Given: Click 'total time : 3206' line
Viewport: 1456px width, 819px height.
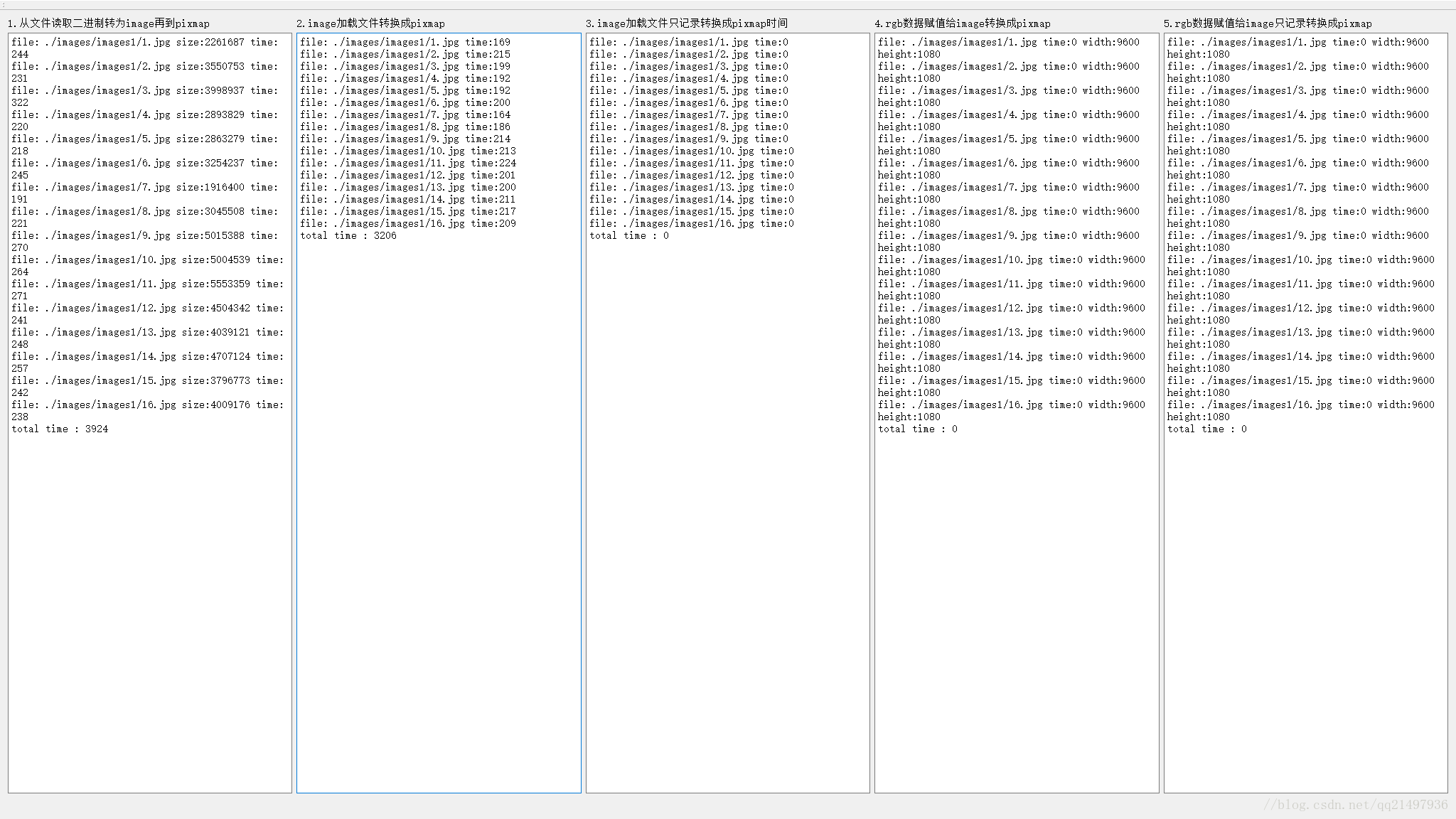Looking at the screenshot, I should coord(348,236).
